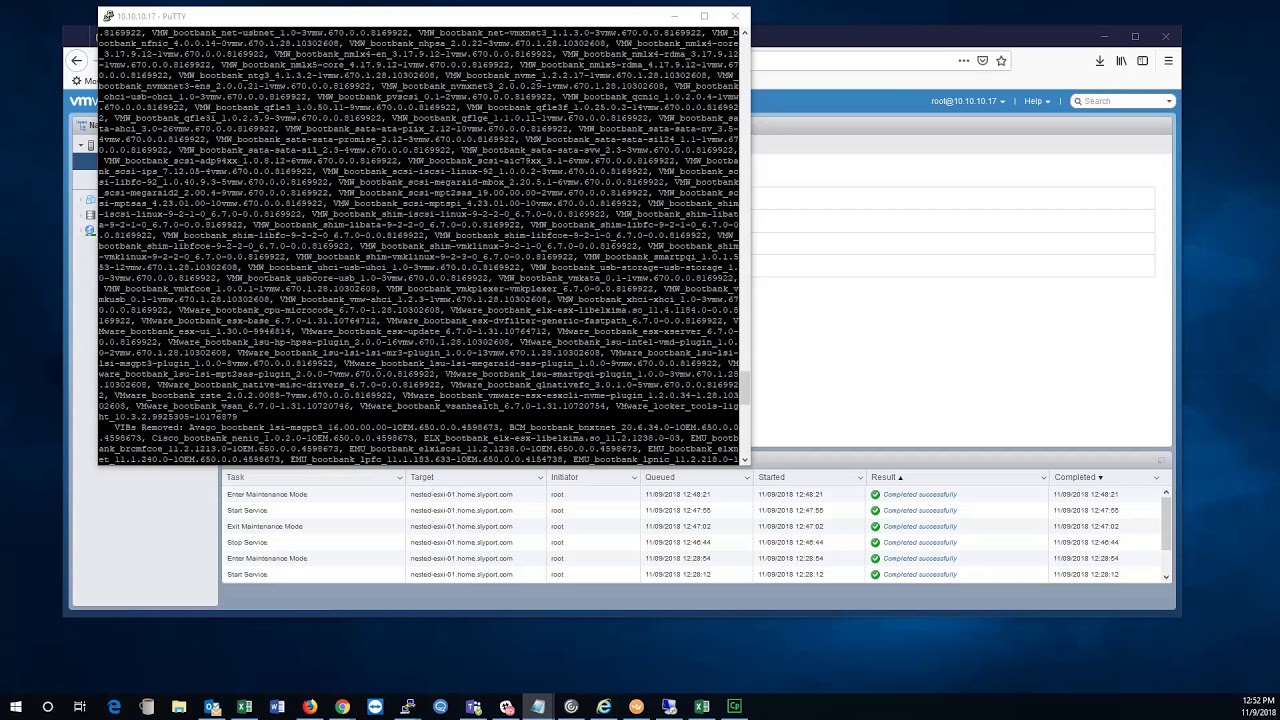Select Enter Maintenance Mode task at 12:48:21

click(x=690, y=494)
